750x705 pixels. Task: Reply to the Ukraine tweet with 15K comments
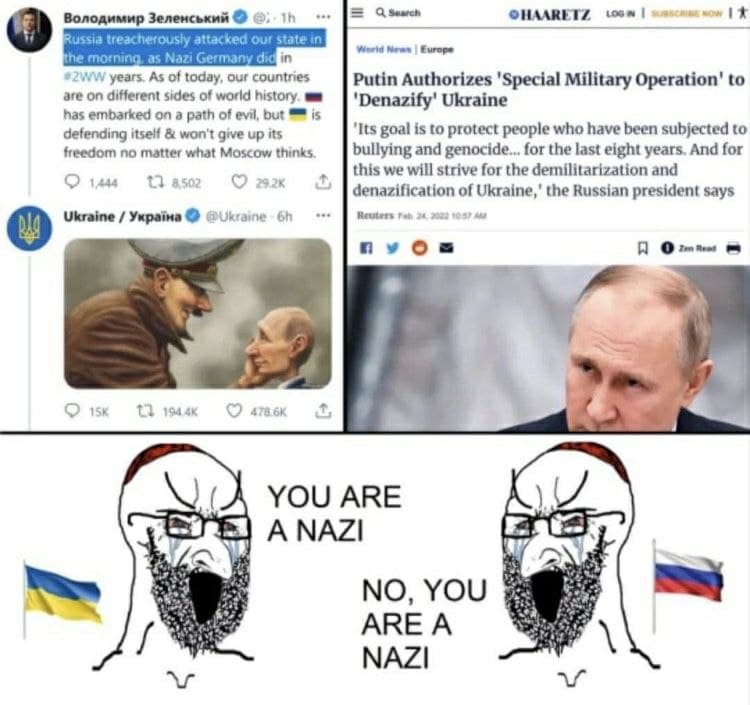[72, 411]
